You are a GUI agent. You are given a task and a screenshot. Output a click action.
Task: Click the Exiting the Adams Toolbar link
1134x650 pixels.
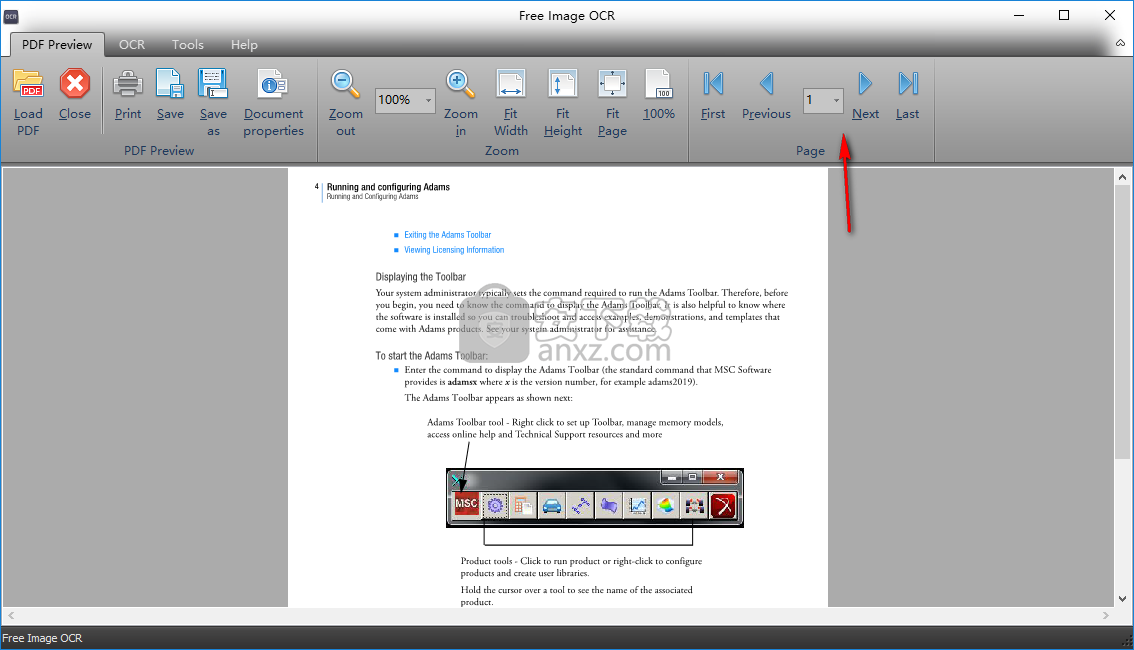[448, 235]
